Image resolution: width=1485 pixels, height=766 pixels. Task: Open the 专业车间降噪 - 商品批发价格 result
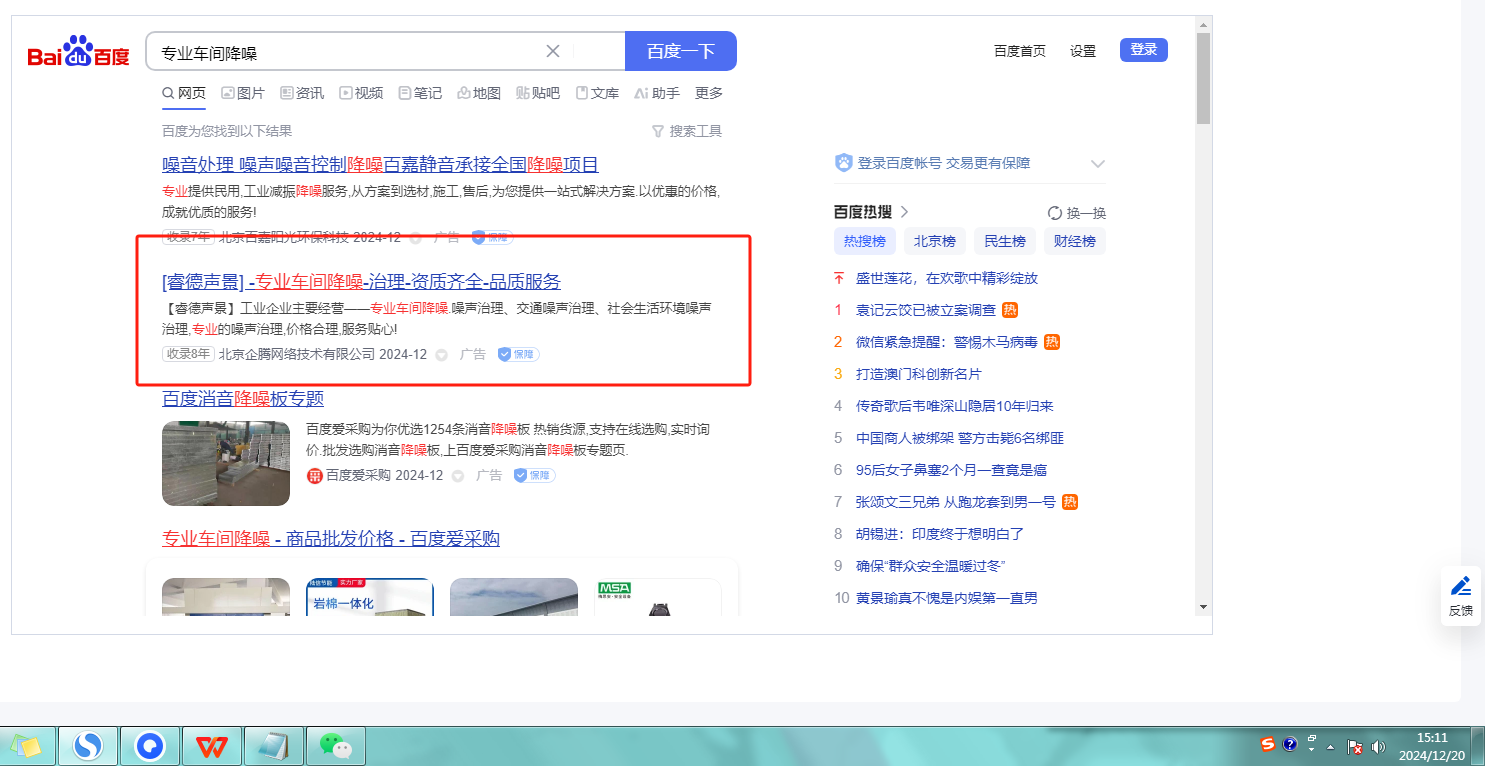331,539
